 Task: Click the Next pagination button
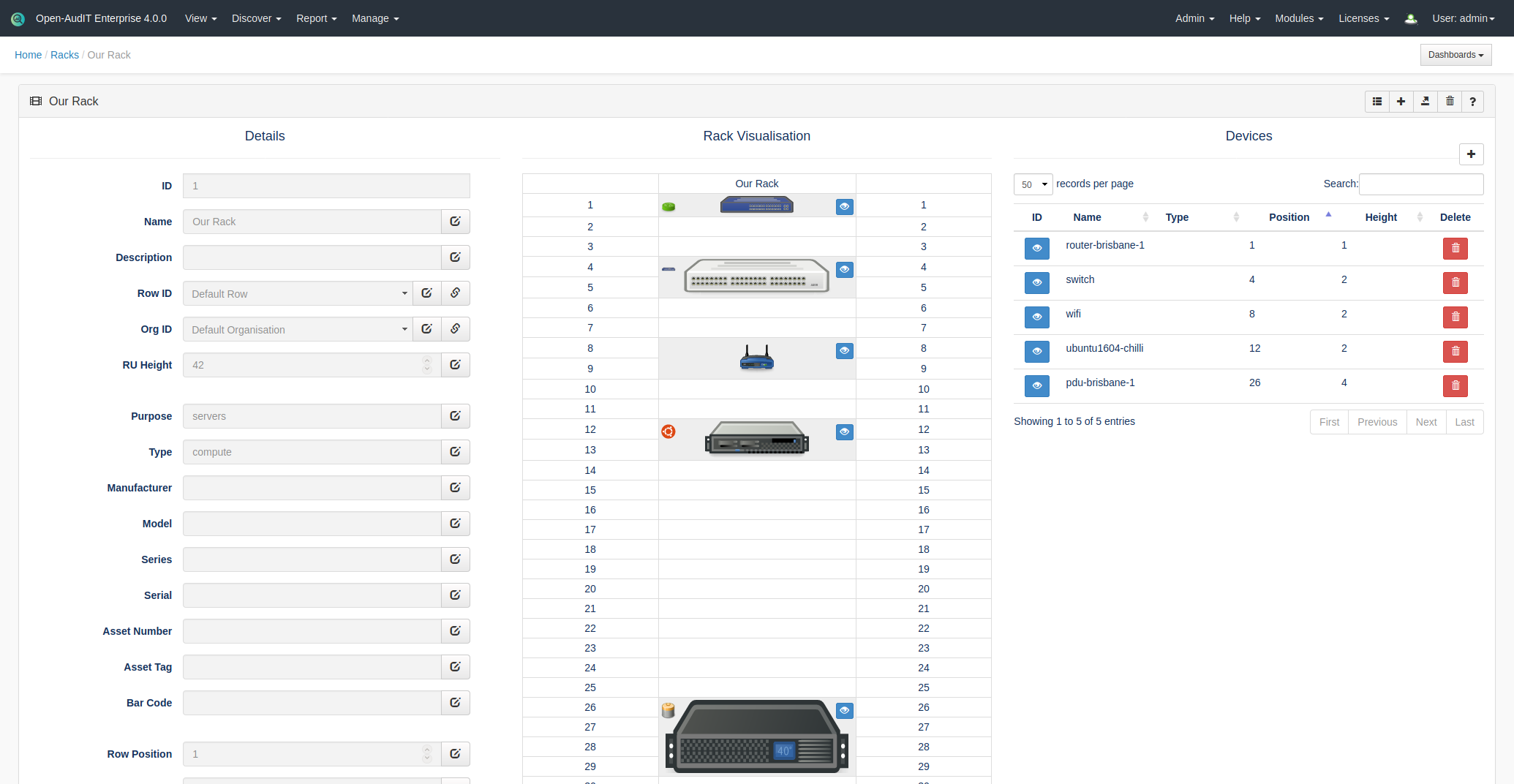(x=1426, y=422)
